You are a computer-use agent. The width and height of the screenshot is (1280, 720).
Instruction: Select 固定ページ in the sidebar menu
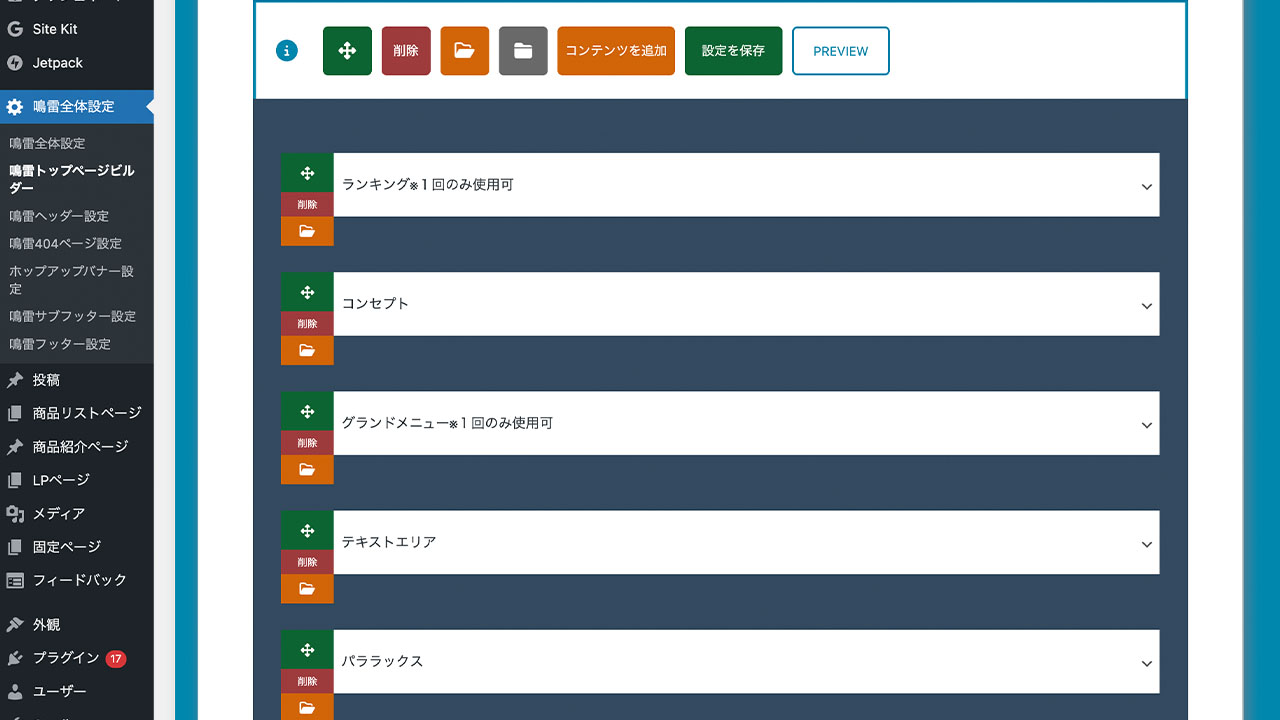tap(60, 546)
